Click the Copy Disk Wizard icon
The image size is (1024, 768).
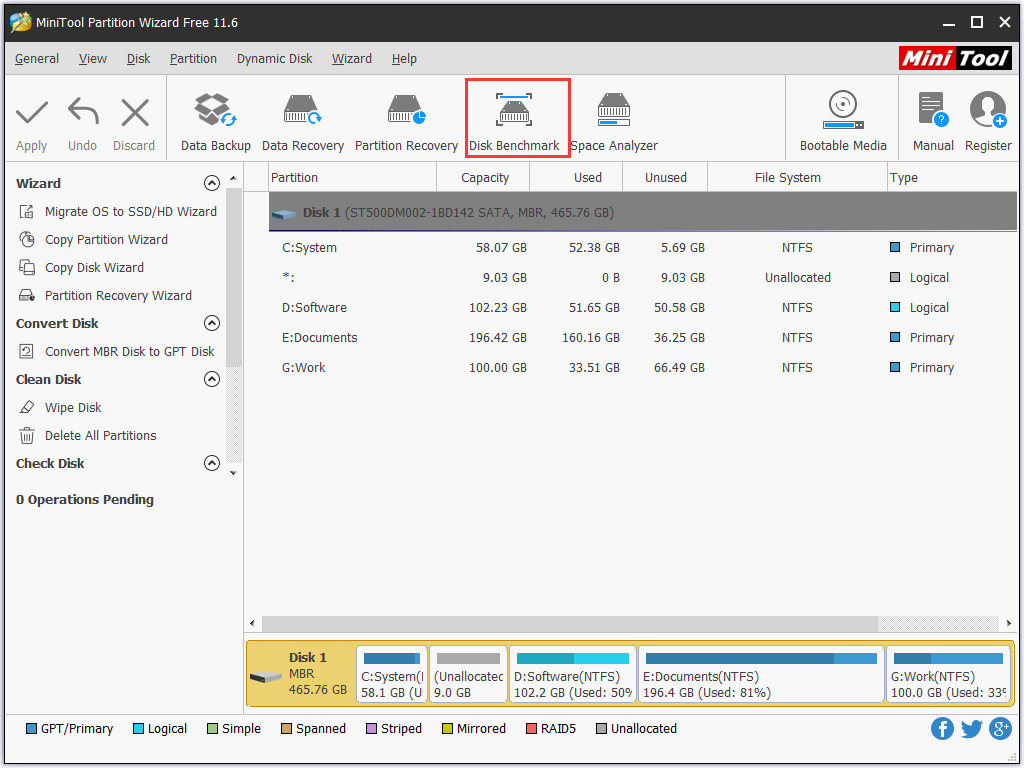(x=27, y=268)
